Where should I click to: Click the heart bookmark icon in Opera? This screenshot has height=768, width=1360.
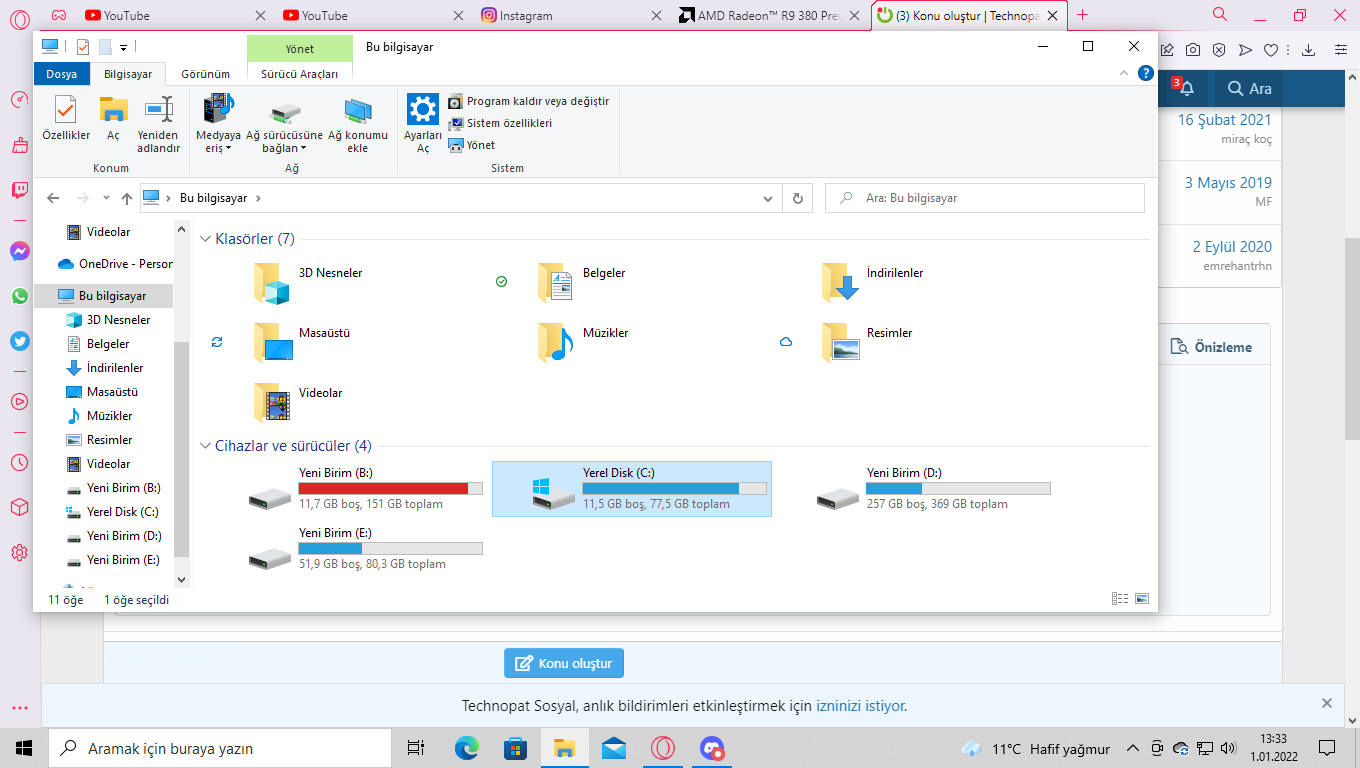point(1271,50)
